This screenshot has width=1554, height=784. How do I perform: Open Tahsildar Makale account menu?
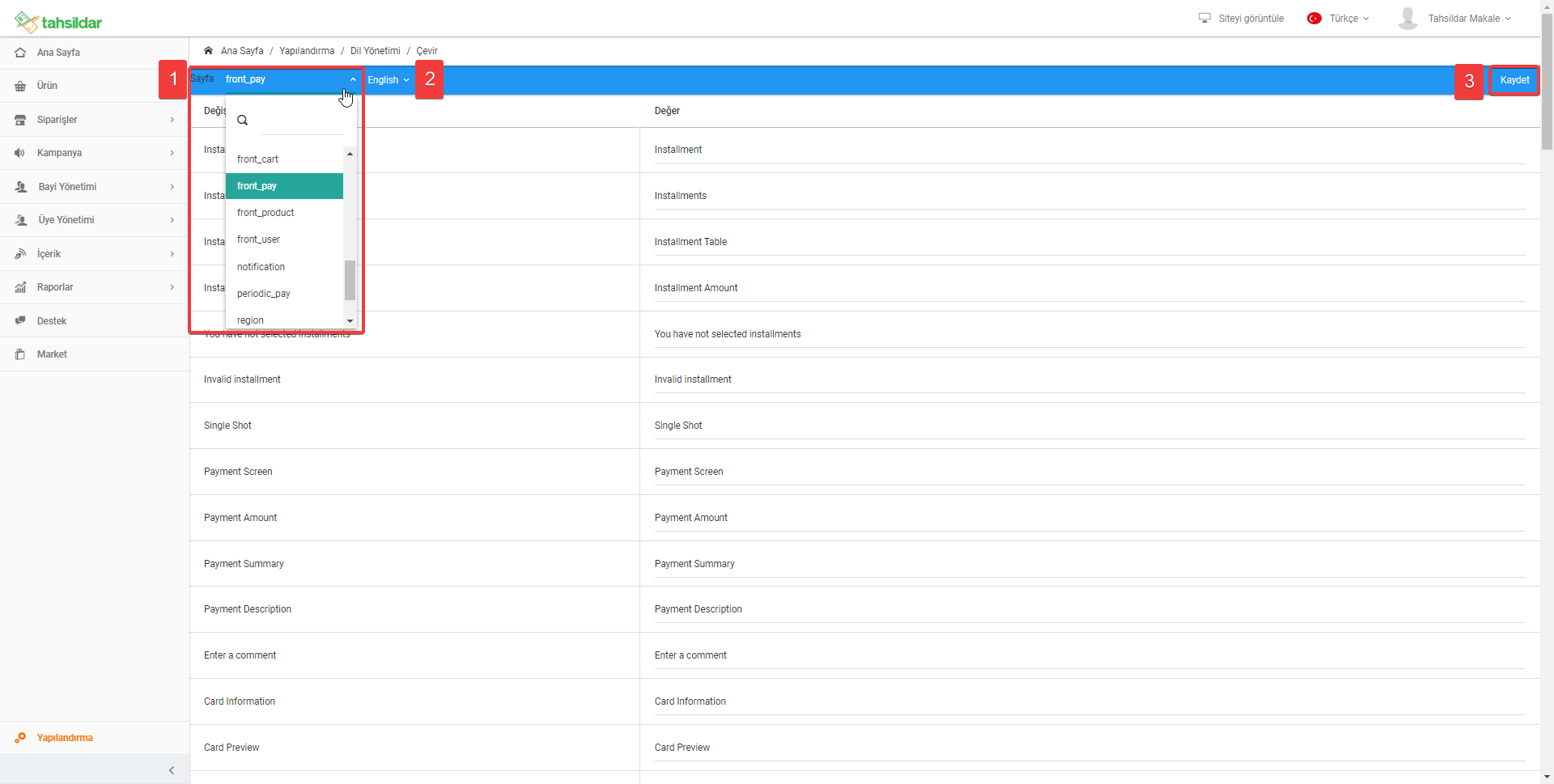click(x=1469, y=18)
